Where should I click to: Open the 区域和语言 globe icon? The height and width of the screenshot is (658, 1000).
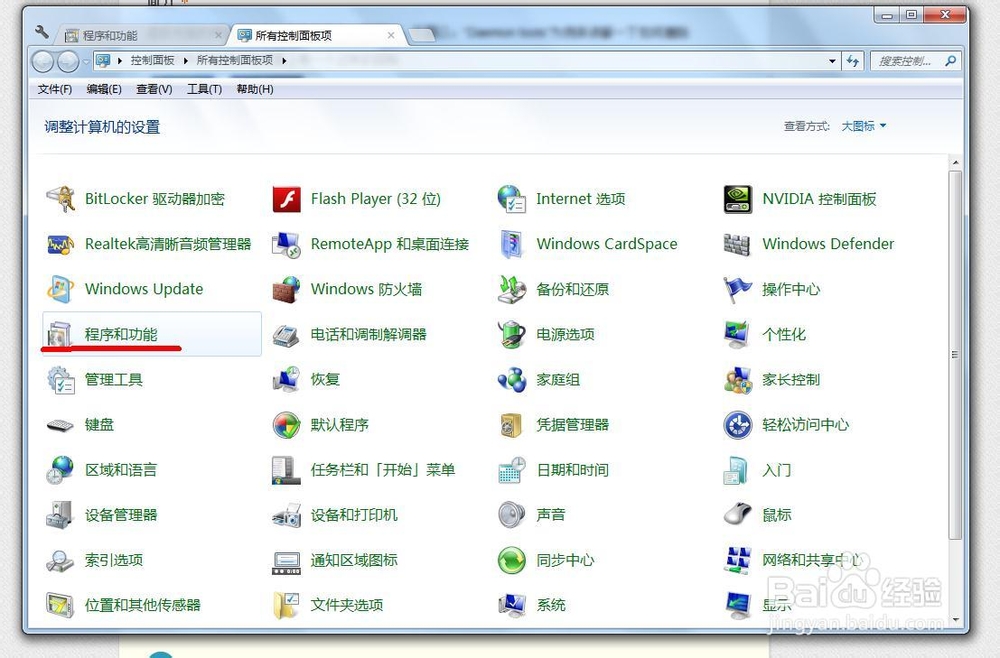pyautogui.click(x=61, y=471)
